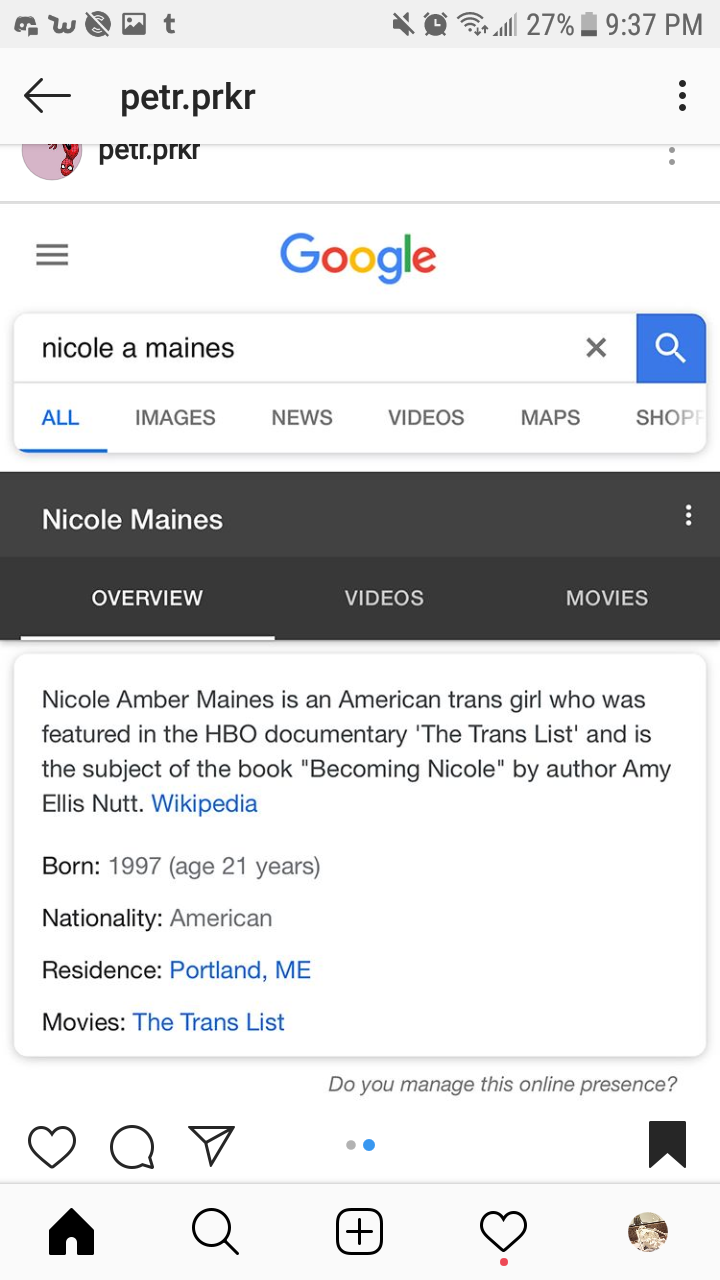Clear the search box with X
Viewport: 720px width, 1280px height.
596,348
